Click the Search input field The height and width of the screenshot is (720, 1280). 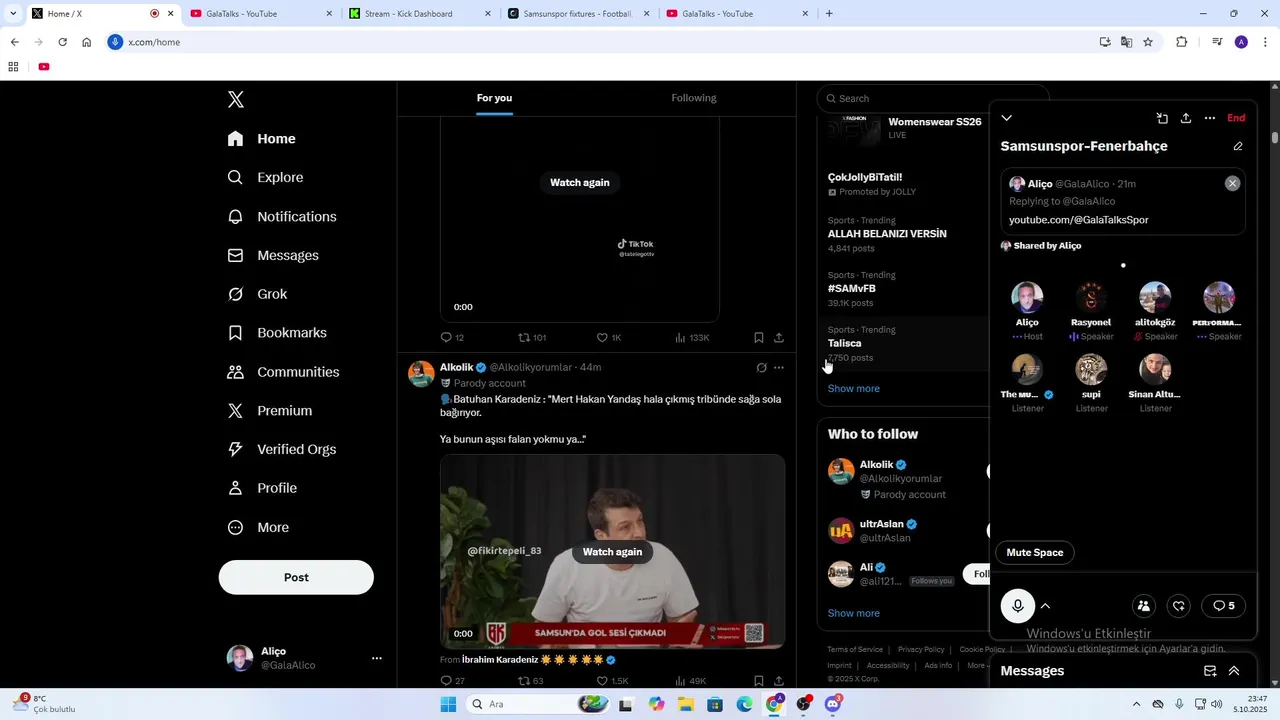pyautogui.click(x=932, y=98)
